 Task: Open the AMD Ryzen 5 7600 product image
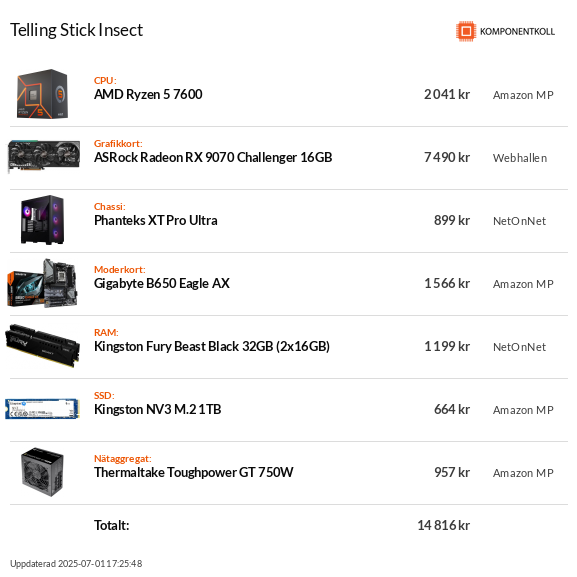[x=42, y=94]
